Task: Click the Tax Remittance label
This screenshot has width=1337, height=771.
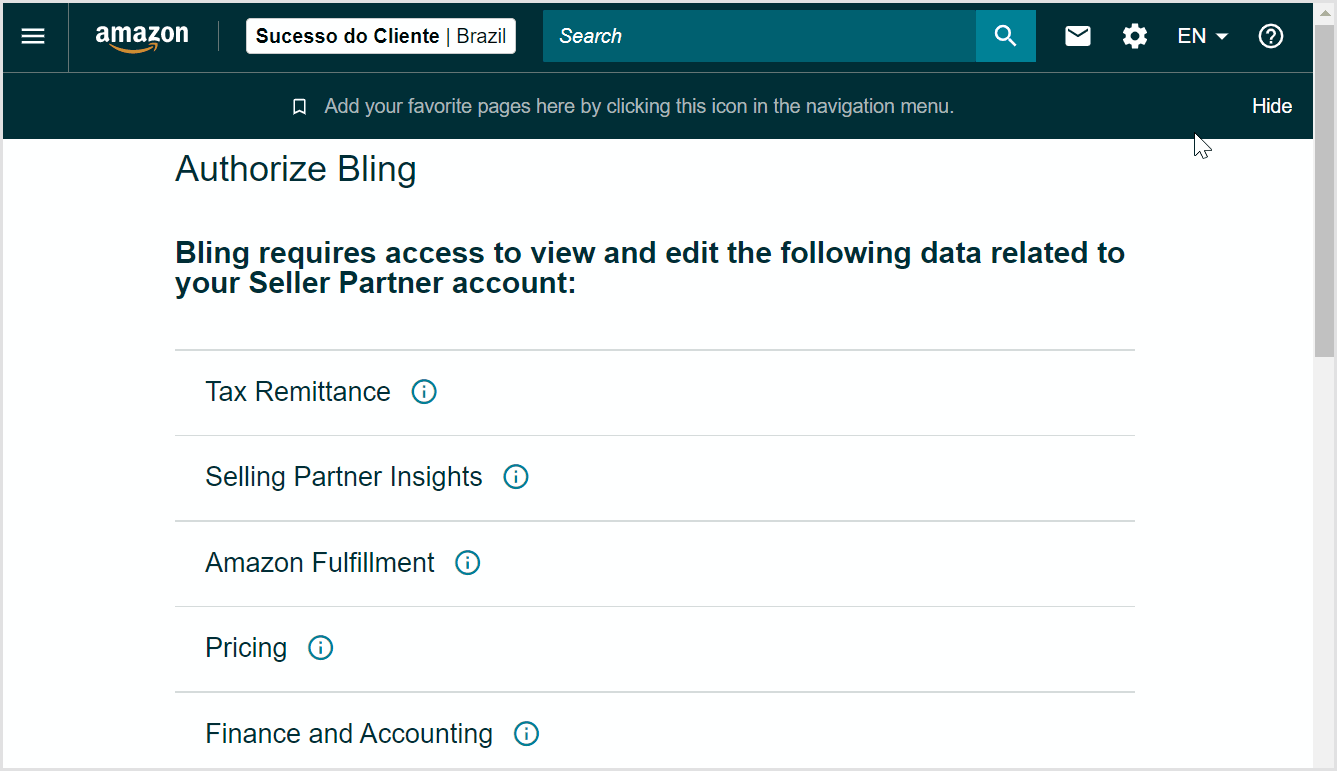Action: pos(298,392)
